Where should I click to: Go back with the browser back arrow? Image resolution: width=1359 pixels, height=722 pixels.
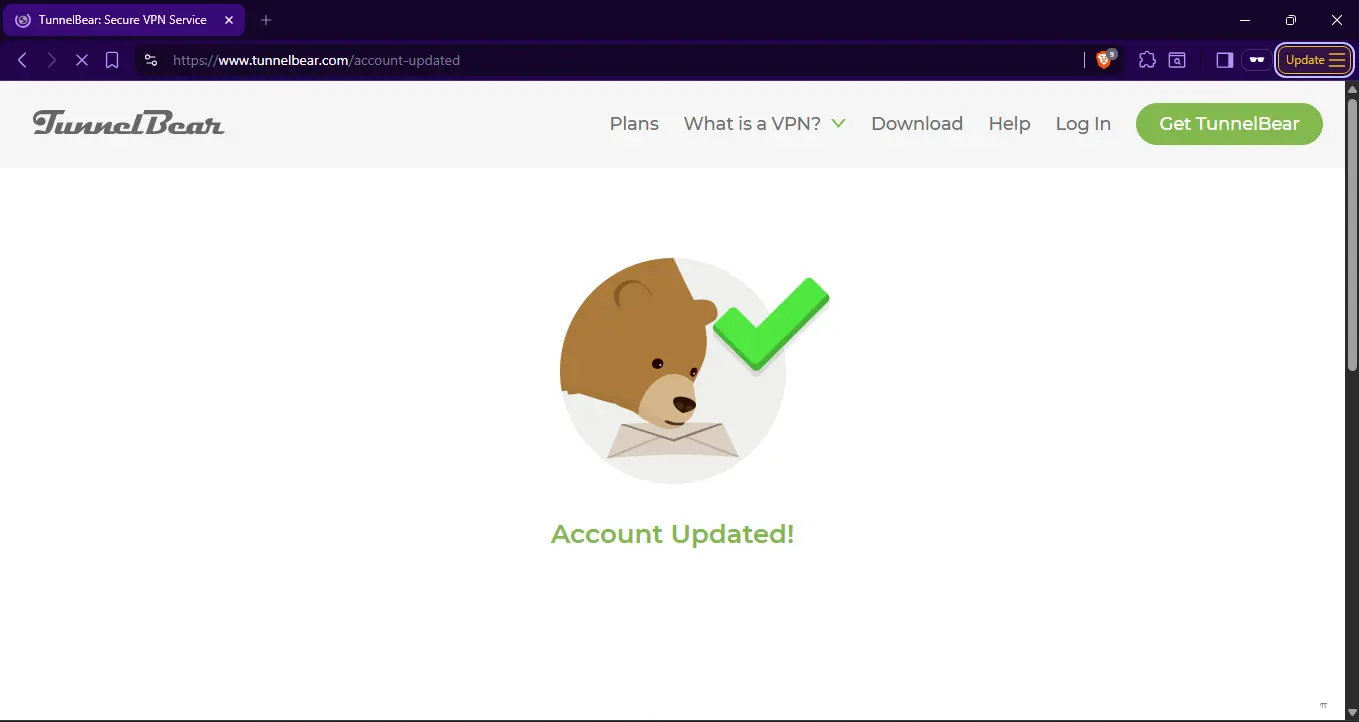pos(22,60)
